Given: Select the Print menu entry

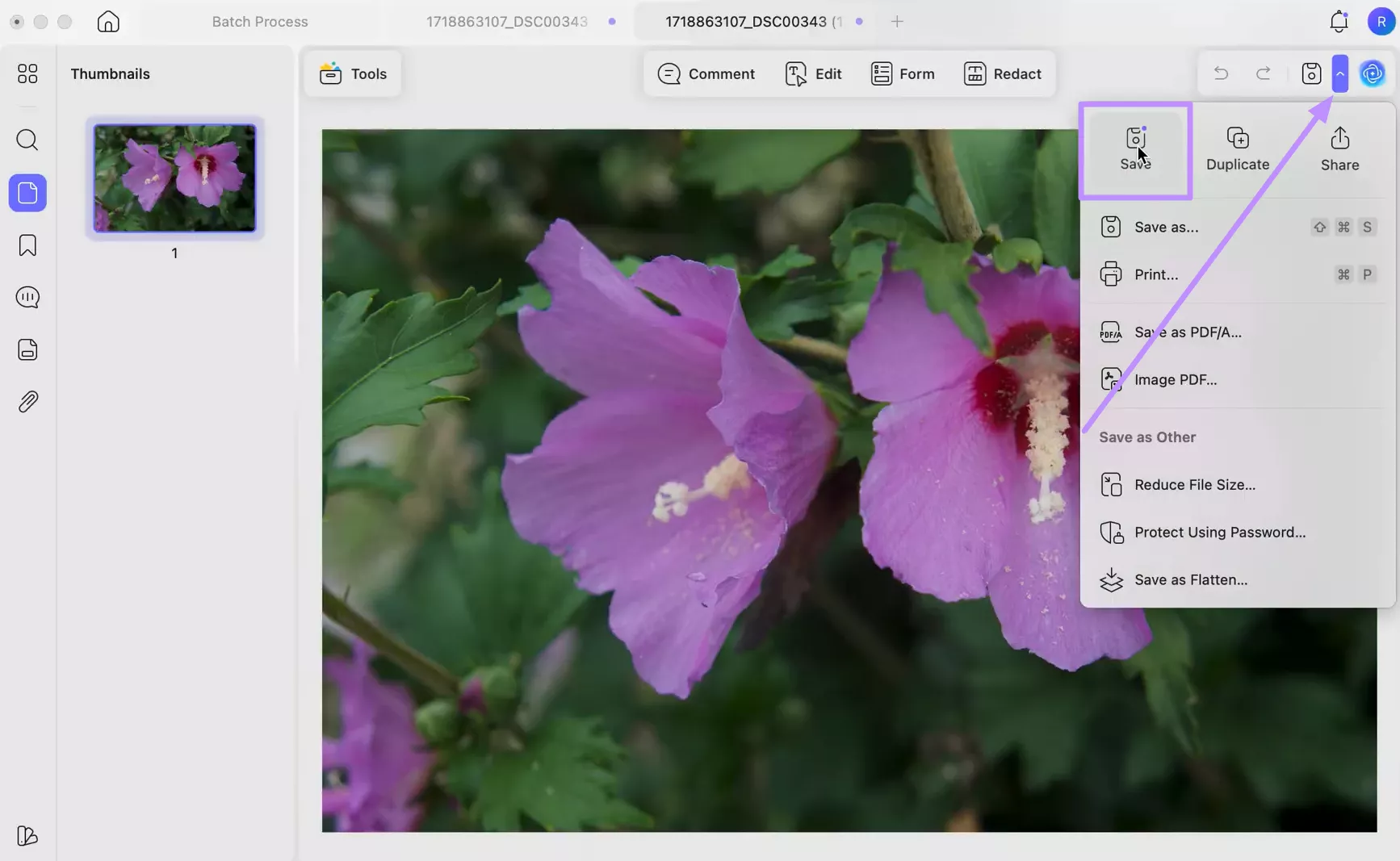Looking at the screenshot, I should 1155,274.
